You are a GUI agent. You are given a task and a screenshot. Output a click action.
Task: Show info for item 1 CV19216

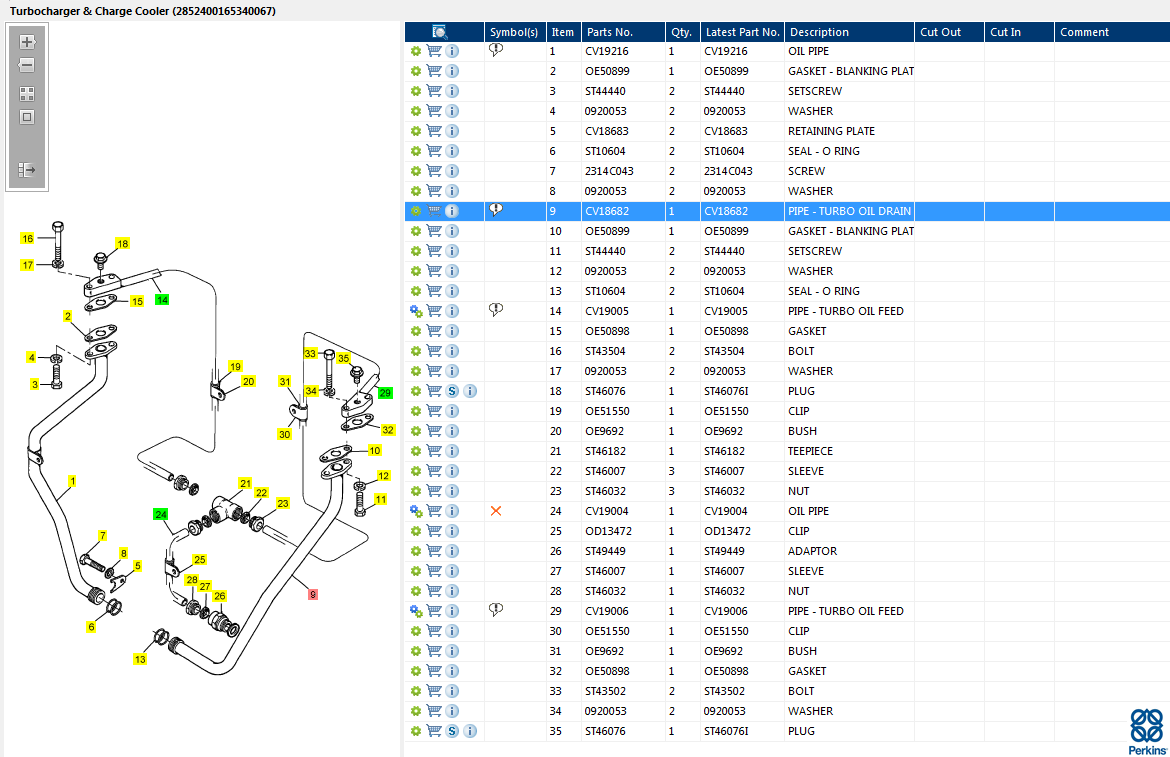[x=452, y=51]
